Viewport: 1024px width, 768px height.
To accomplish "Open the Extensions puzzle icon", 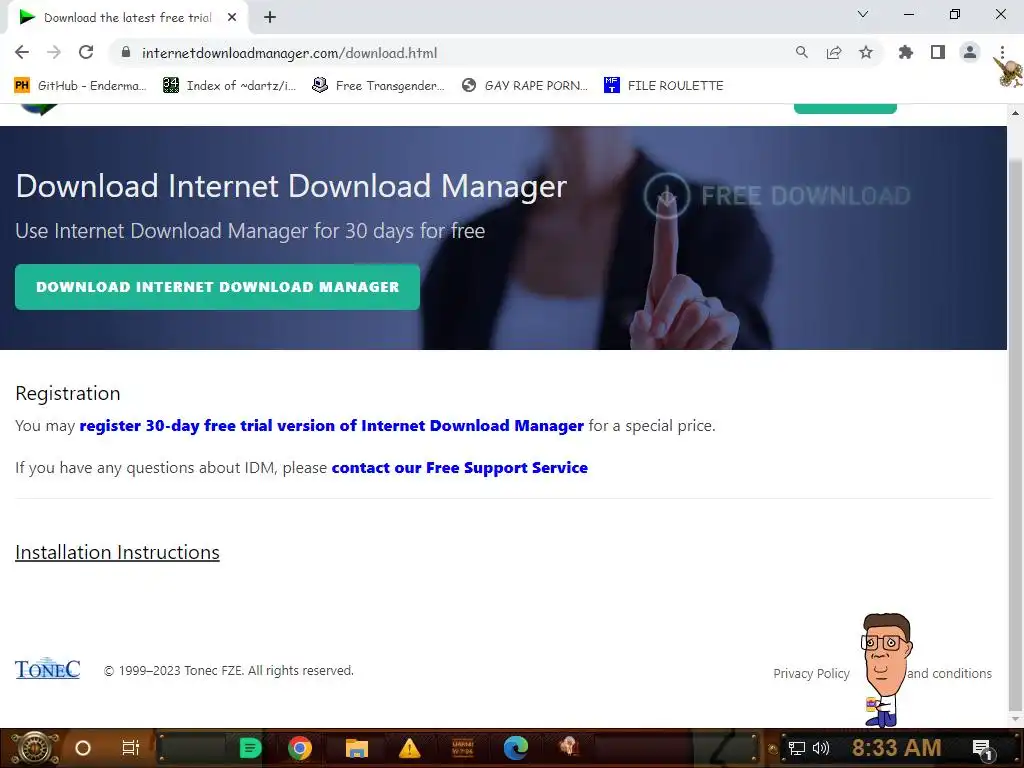I will pyautogui.click(x=905, y=52).
